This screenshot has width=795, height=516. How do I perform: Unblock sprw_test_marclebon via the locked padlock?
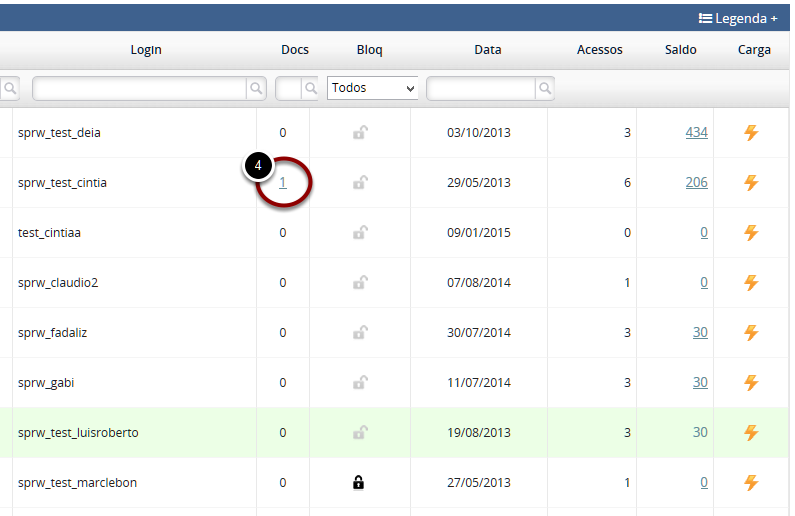click(359, 483)
